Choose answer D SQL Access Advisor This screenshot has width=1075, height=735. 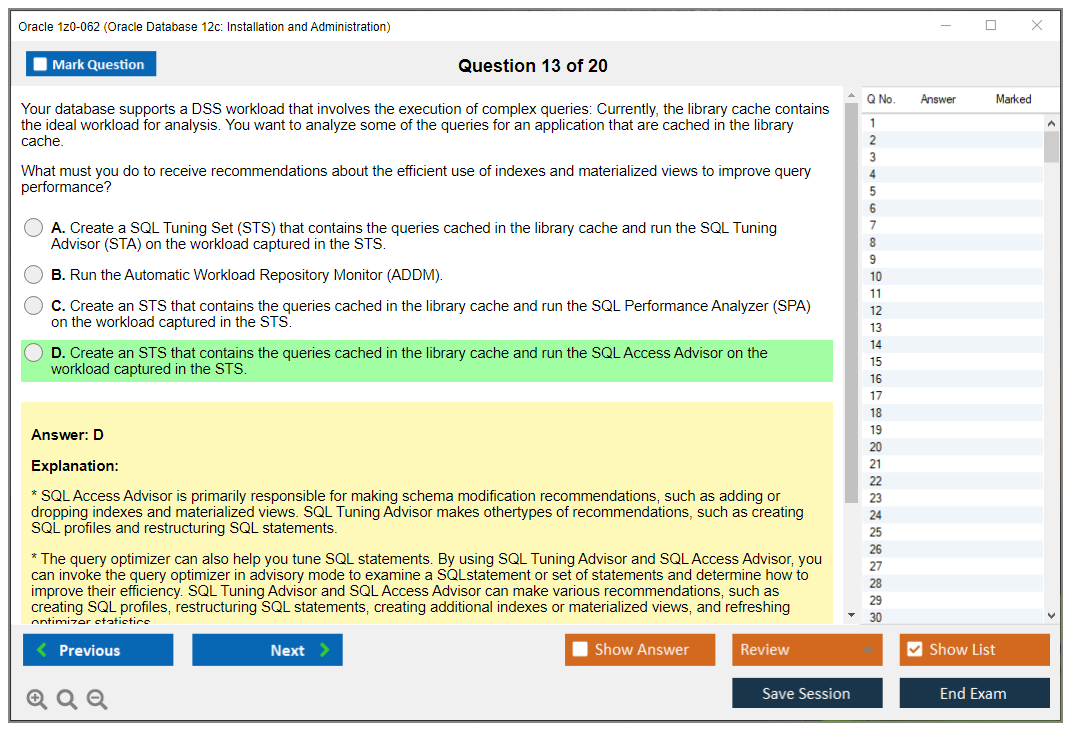click(x=34, y=353)
